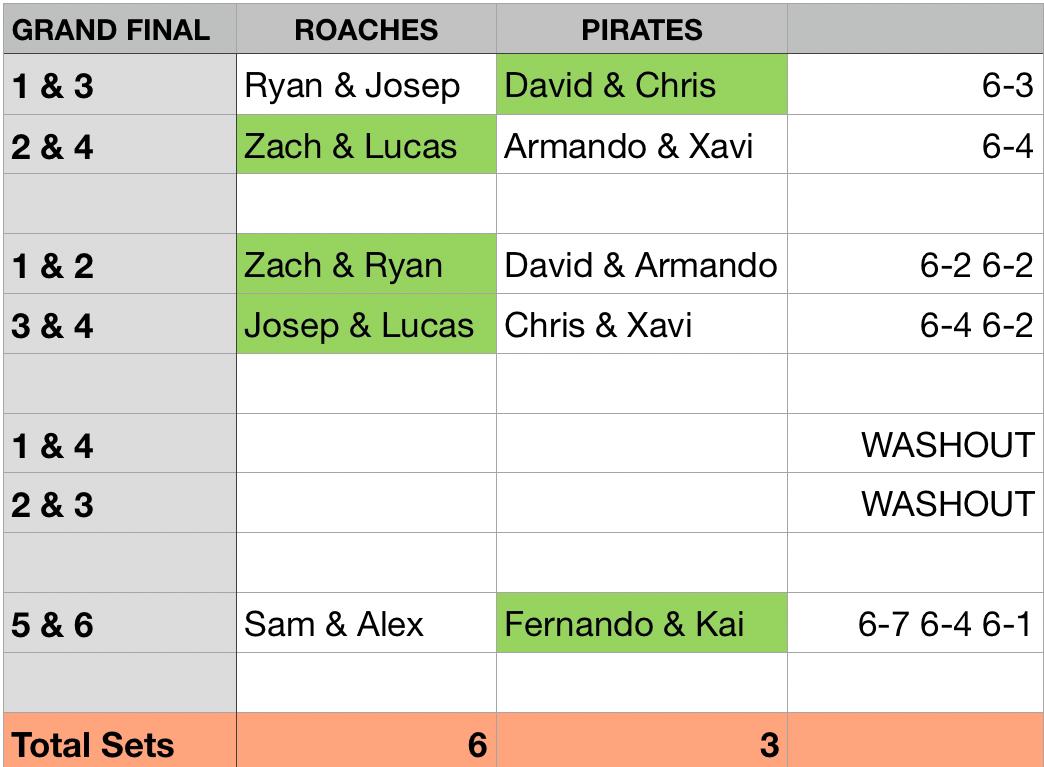Select the Chris & Xavi cell
1044x767 pixels.
pos(641,325)
